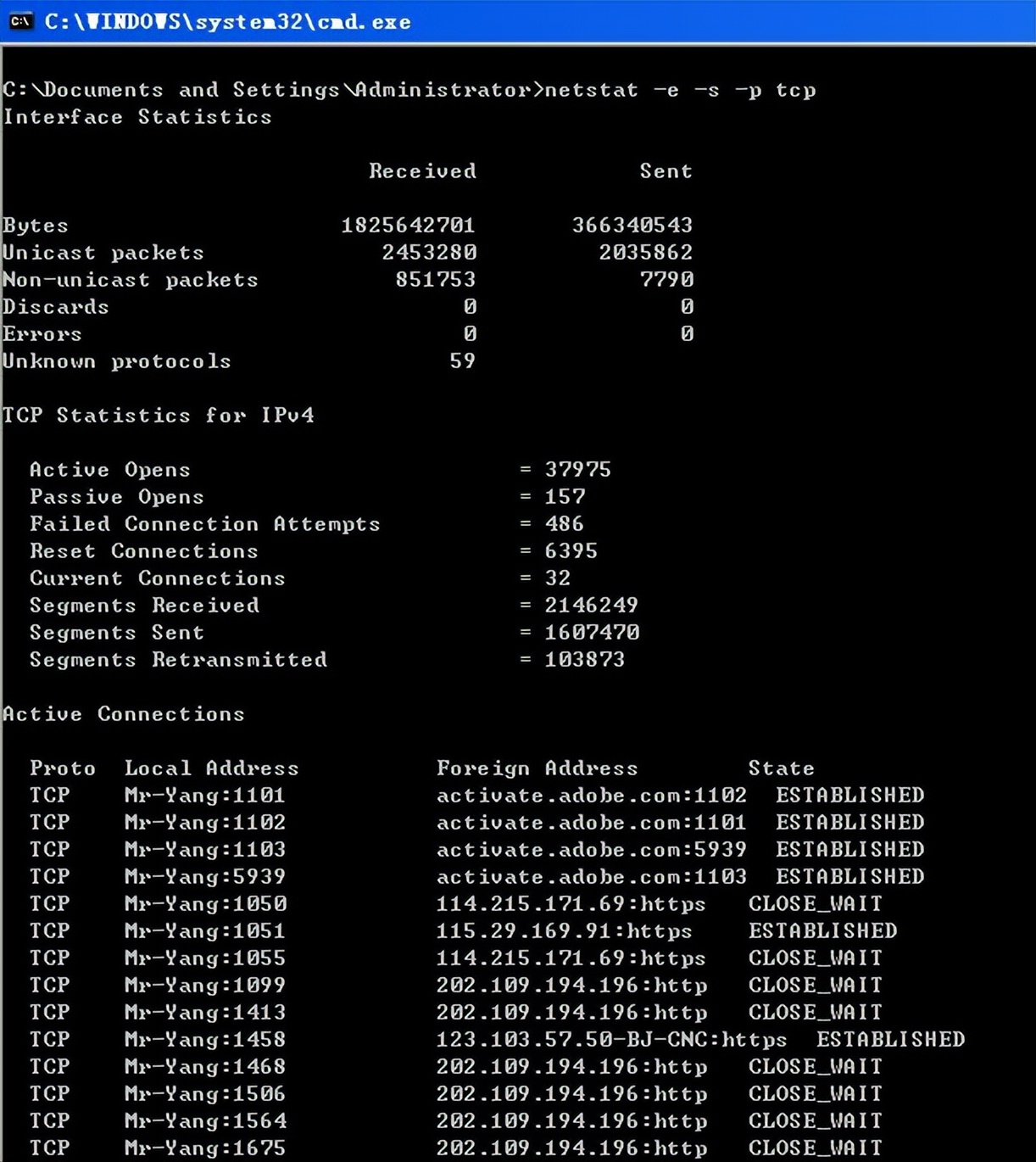
Task: Select the Current Connections value 32
Action: tap(557, 578)
